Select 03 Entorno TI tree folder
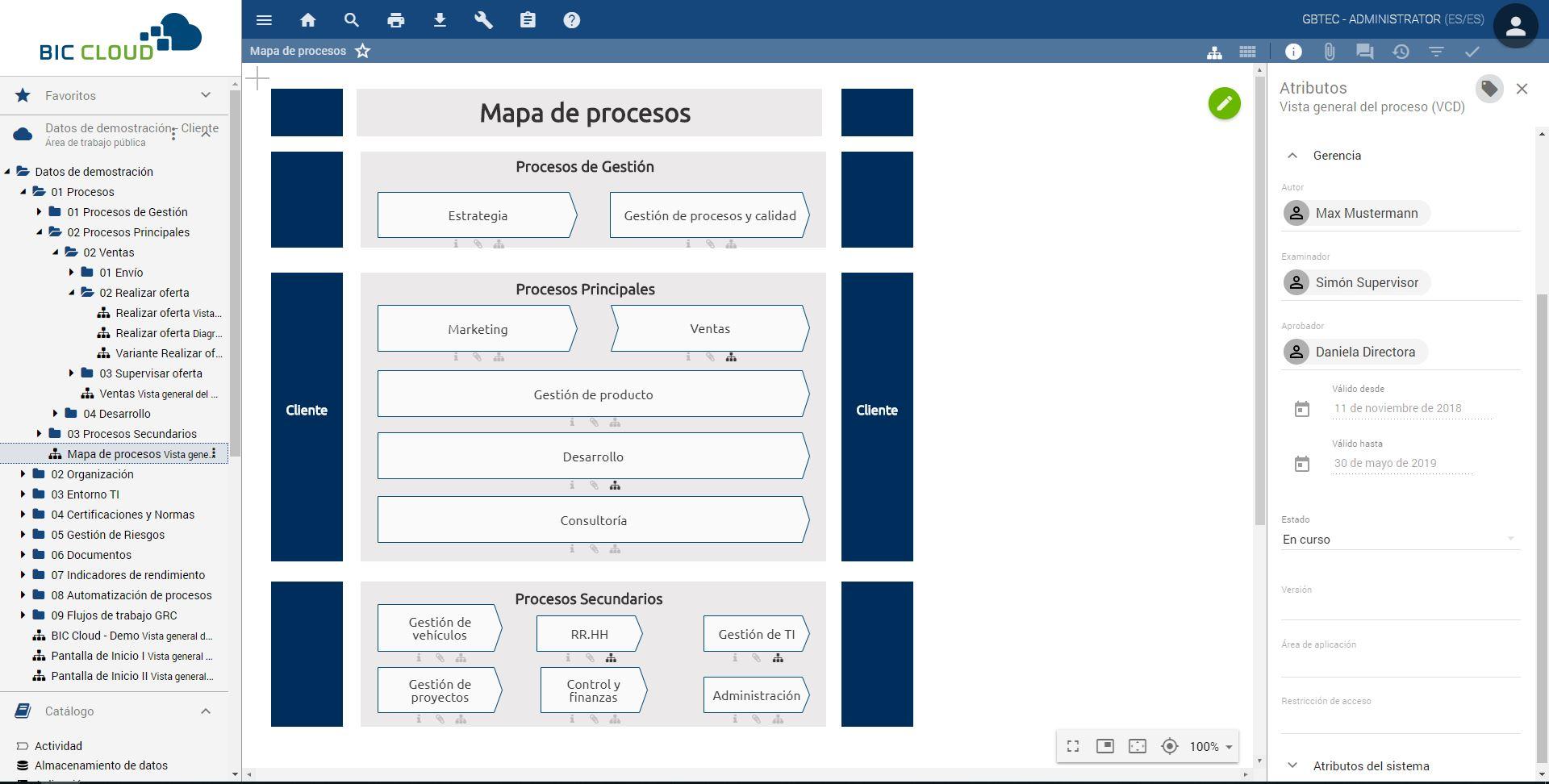 coord(85,494)
